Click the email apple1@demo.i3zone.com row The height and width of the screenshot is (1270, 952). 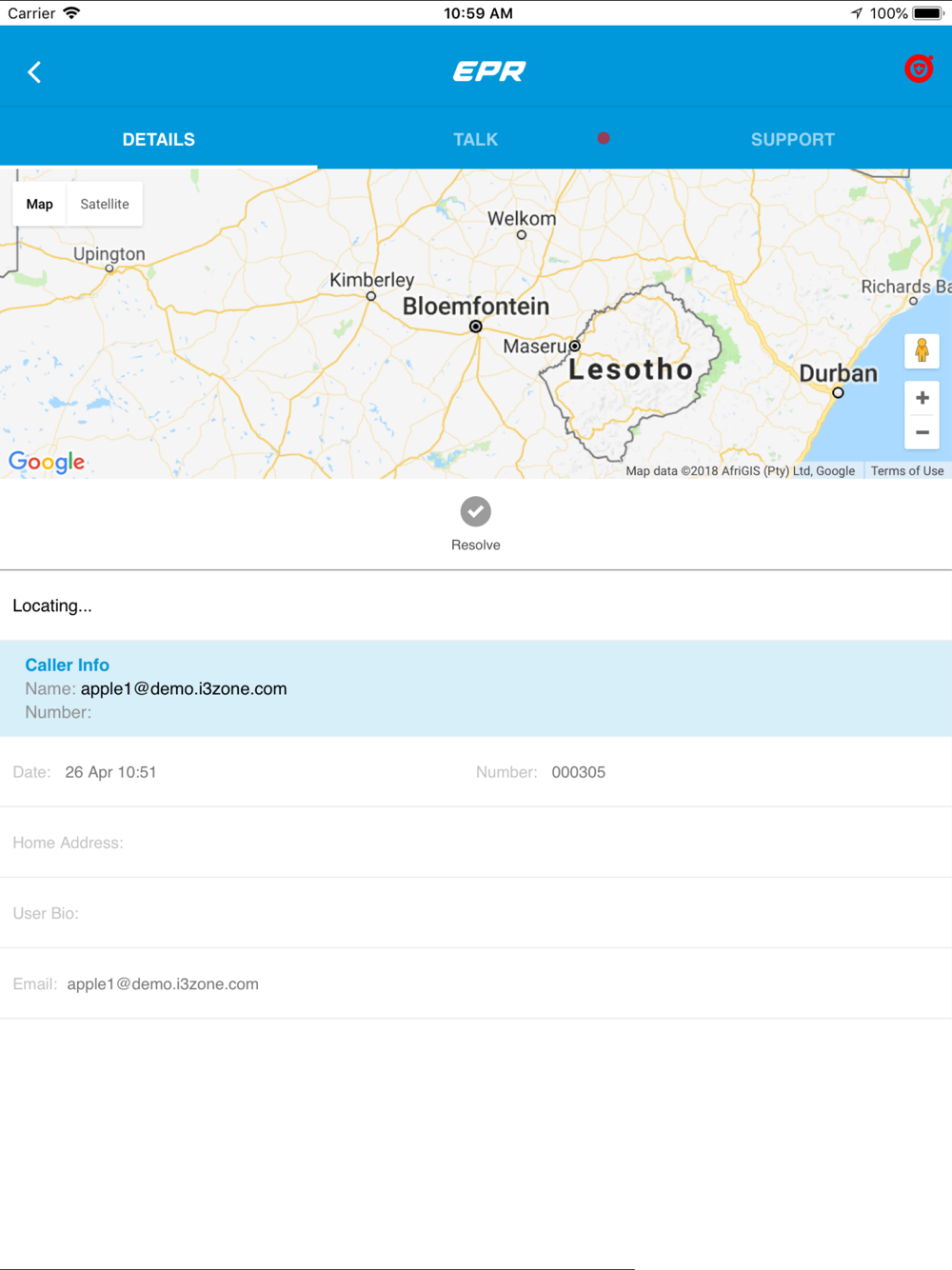point(163,983)
